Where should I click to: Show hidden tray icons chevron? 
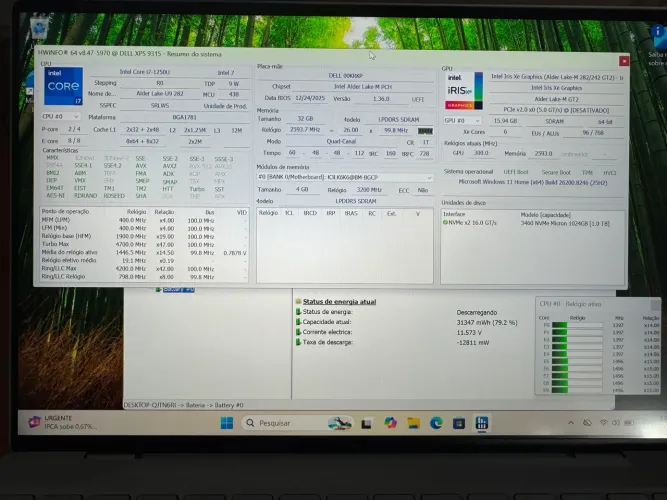(x=571, y=423)
